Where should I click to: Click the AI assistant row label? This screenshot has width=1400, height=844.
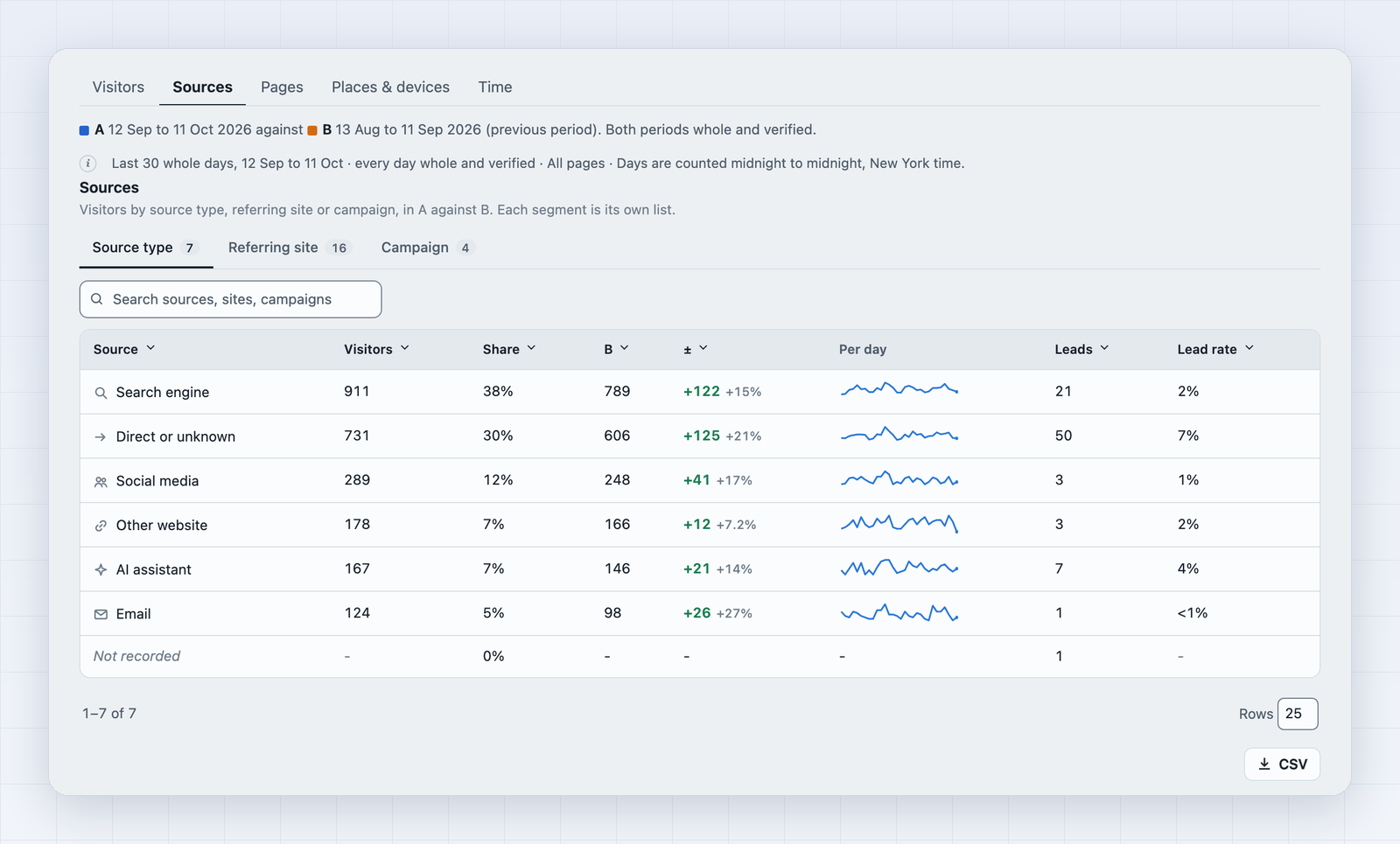[154, 570]
